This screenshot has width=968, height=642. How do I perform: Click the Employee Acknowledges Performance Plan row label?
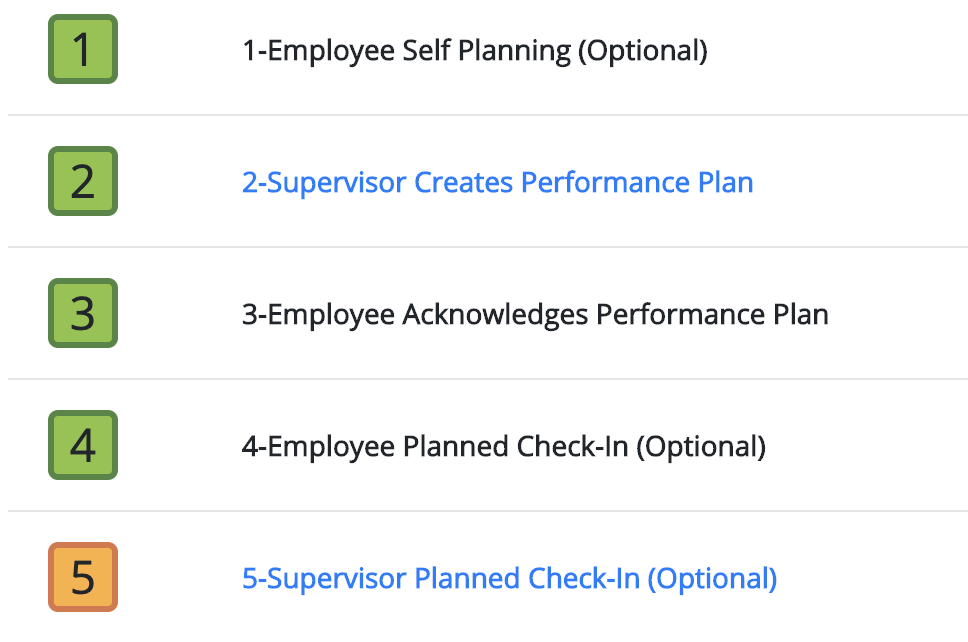[535, 315]
